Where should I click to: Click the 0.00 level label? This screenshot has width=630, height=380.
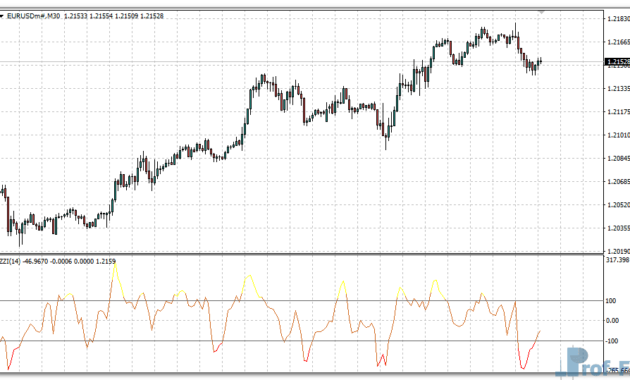pyautogui.click(x=612, y=321)
